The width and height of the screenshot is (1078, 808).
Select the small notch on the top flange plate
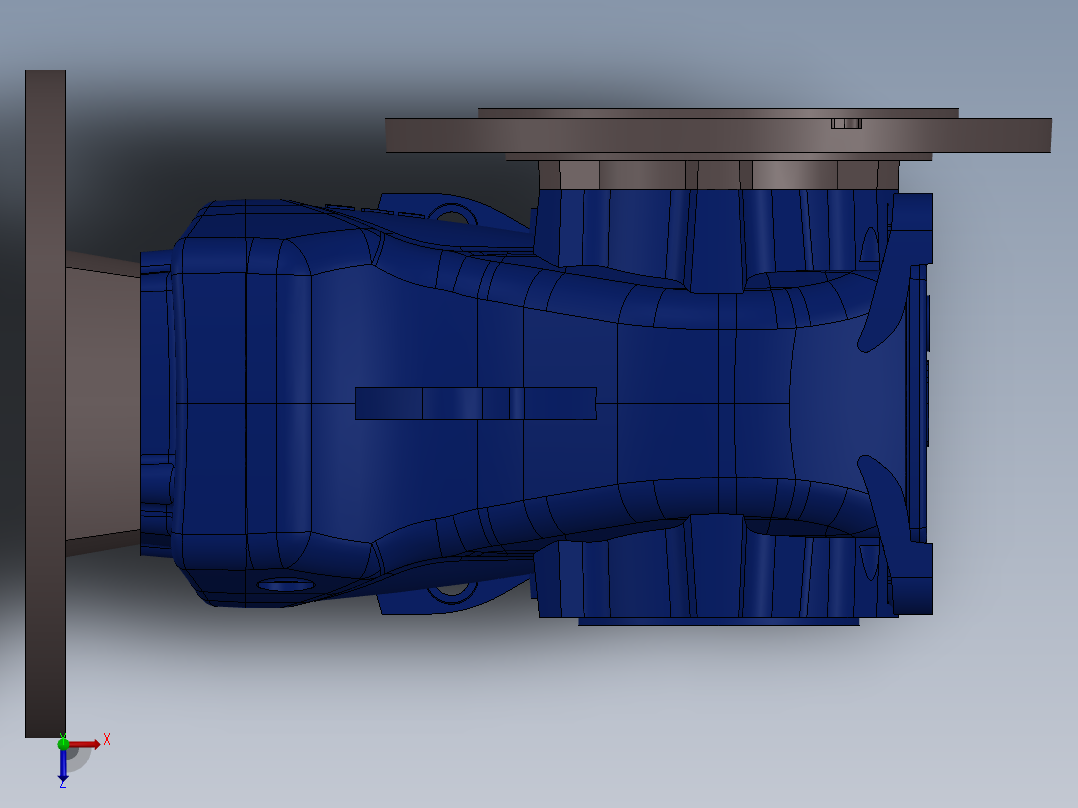point(846,123)
